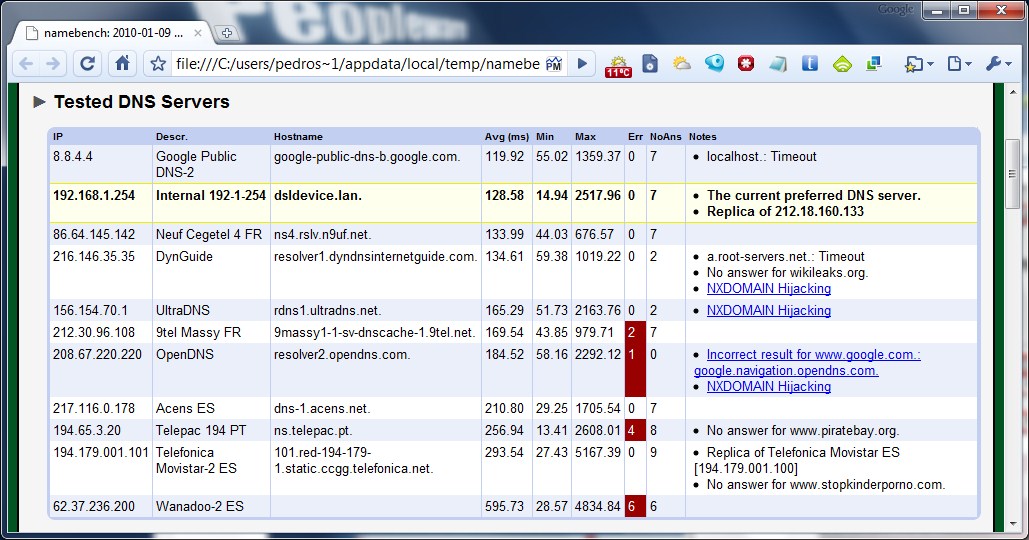1029x540 pixels.
Task: Open the bookmarks folder menu
Action: (x=918, y=64)
